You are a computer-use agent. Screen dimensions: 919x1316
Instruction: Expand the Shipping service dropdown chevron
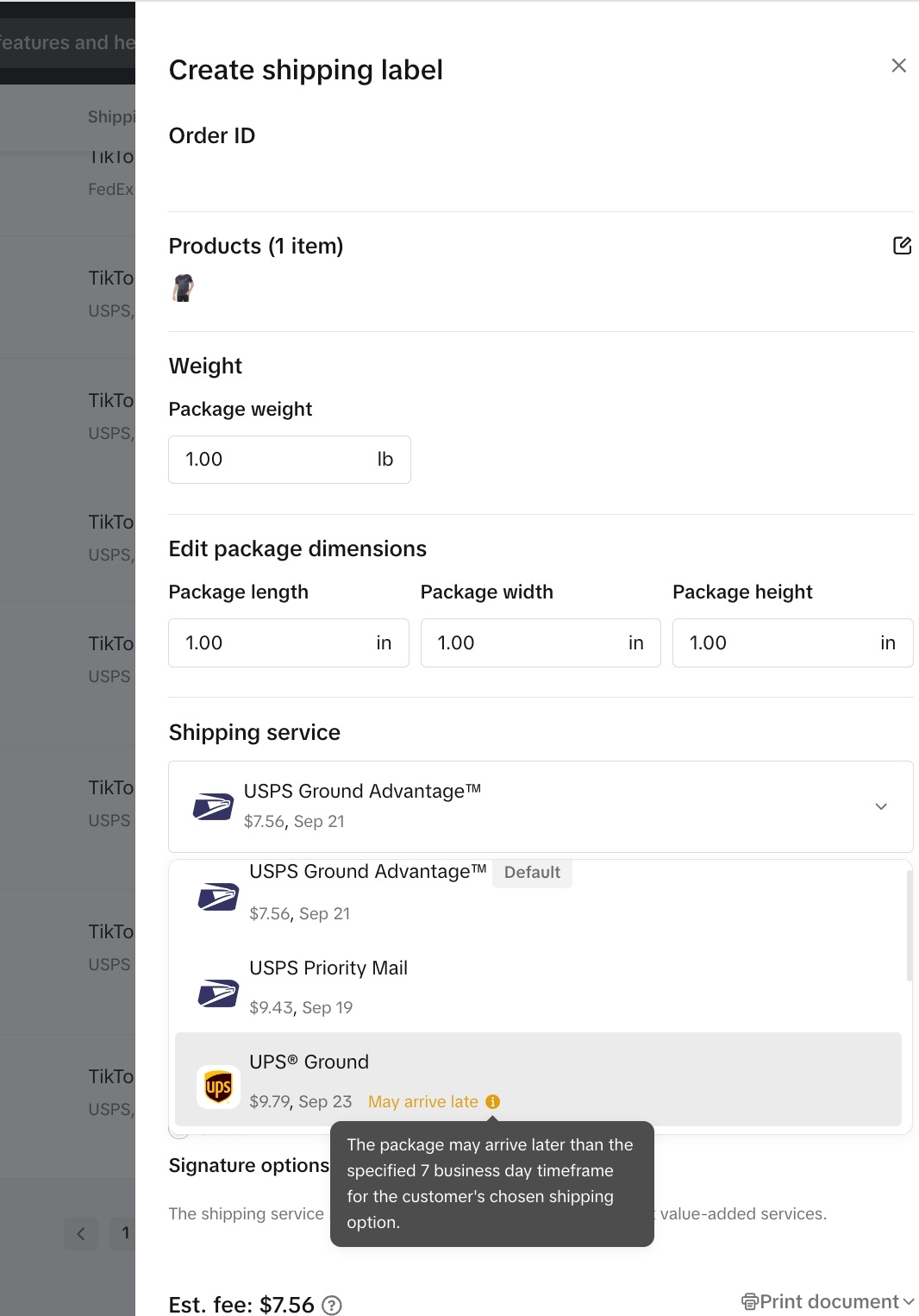[x=881, y=806]
